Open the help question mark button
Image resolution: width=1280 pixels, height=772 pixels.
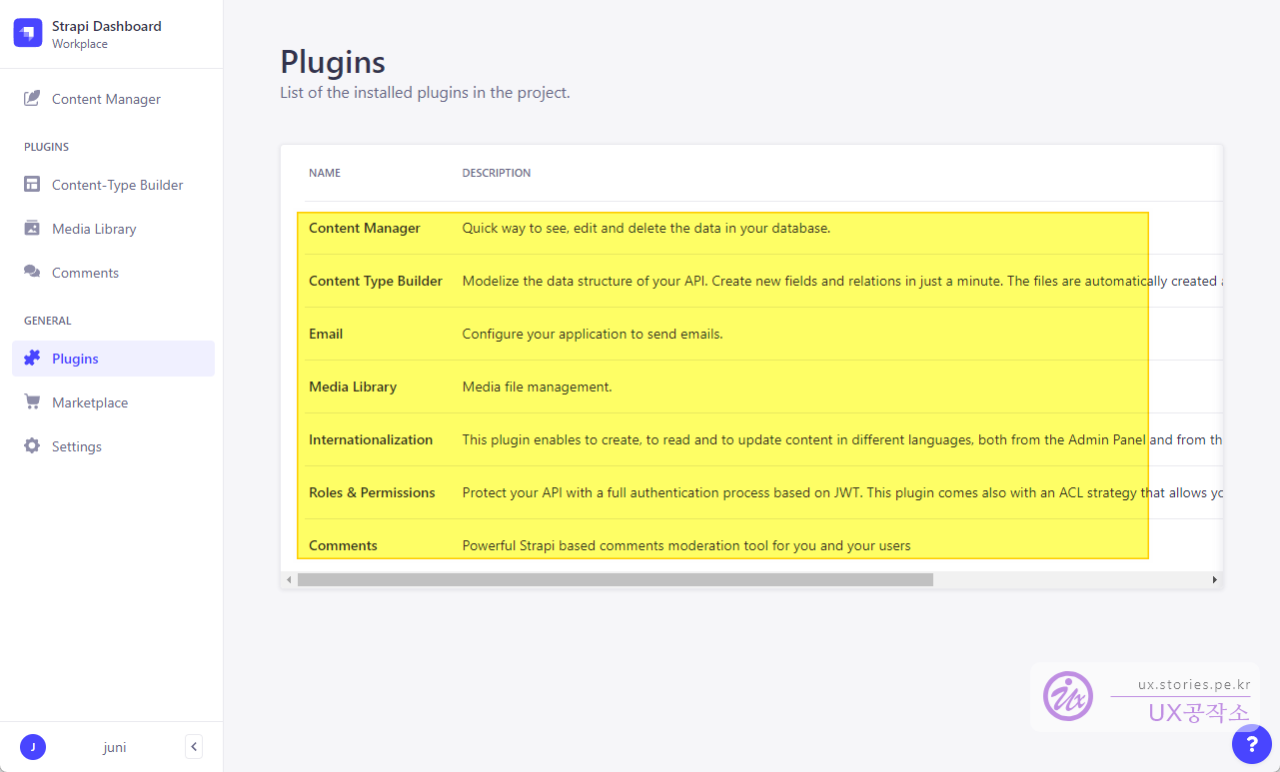1252,744
